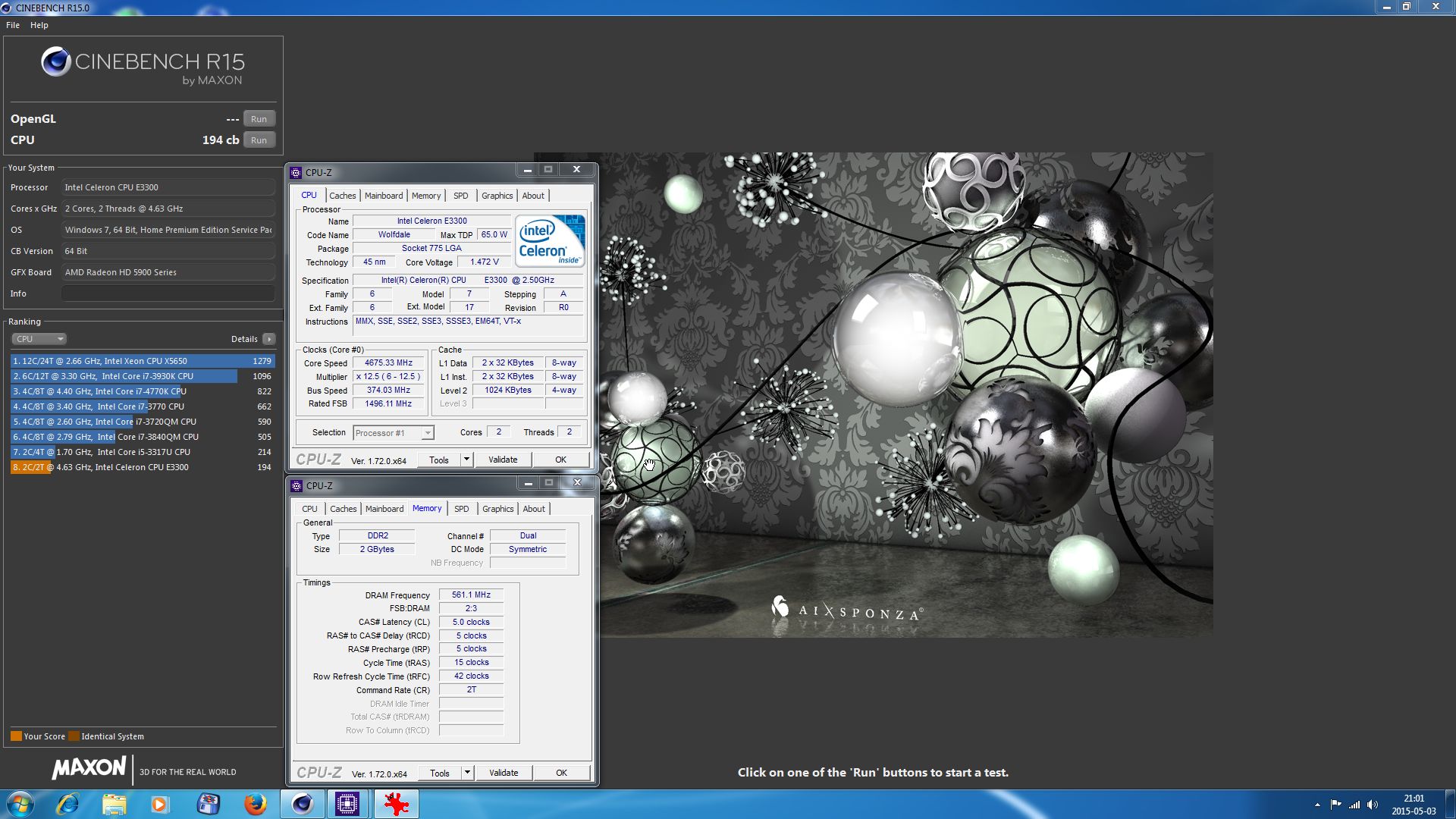The image size is (1456, 819).
Task: Open Windows Explorer folder from taskbar
Action: coord(114,804)
